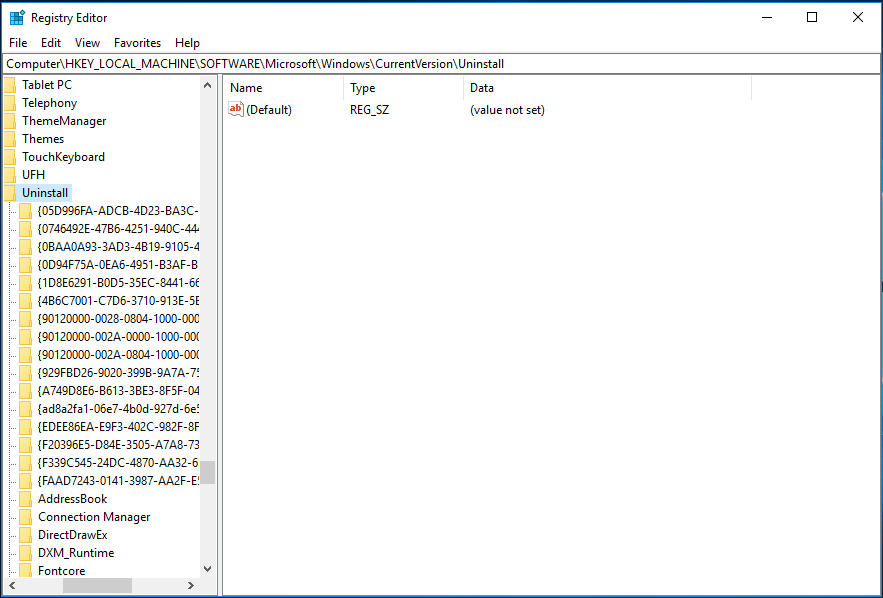883x598 pixels.
Task: Select the Fontcore subkey
Action: pyautogui.click(x=61, y=571)
